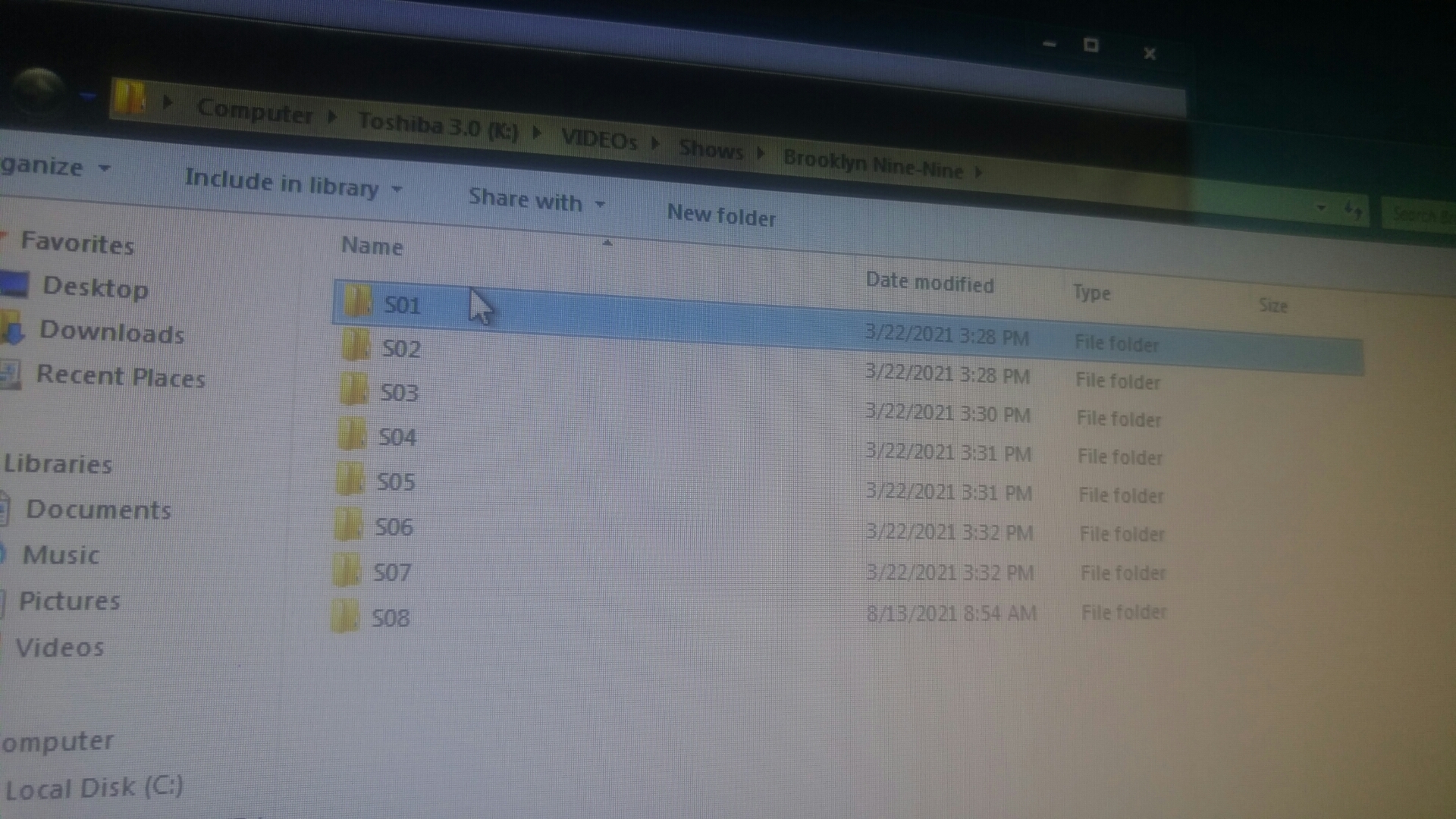
Task: Sort by the Date modified column
Action: (929, 283)
